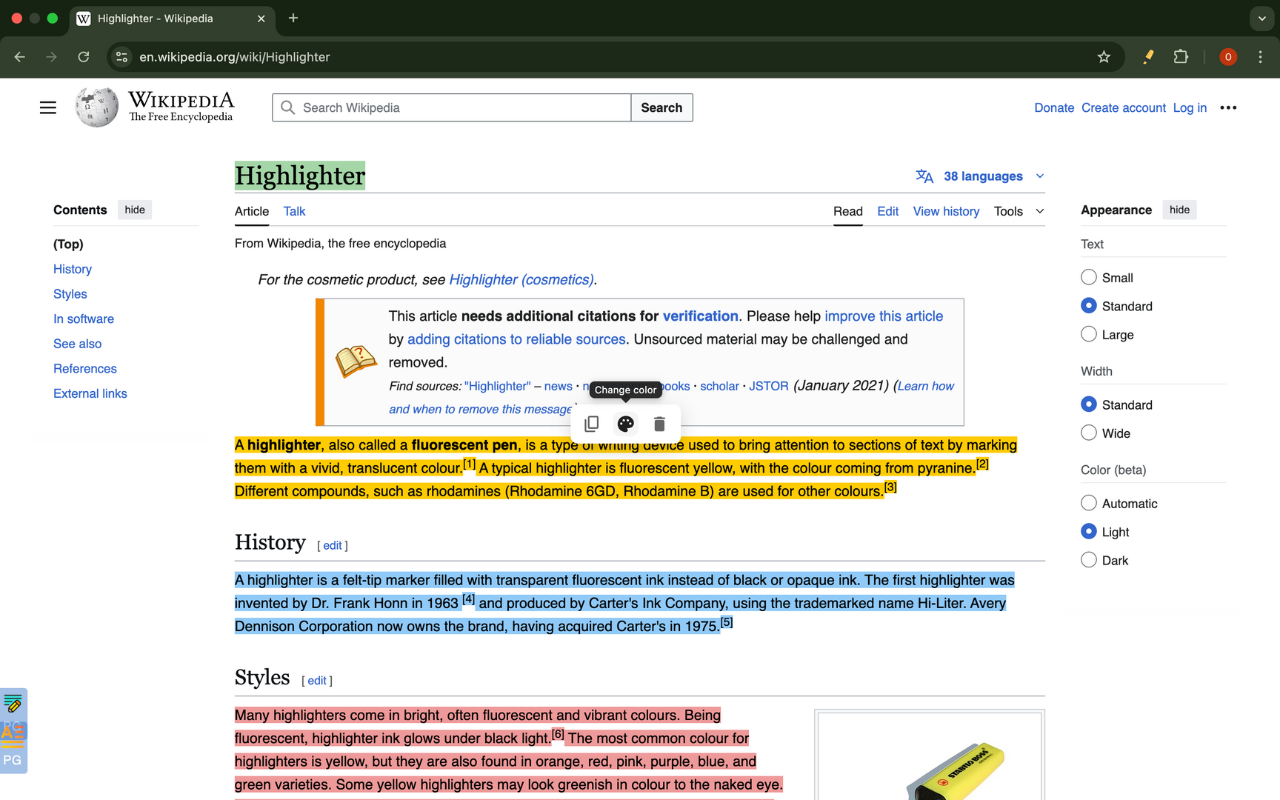The image size is (1280, 800).
Task: Open the tab search chevron in Chrome
Action: point(1259,18)
